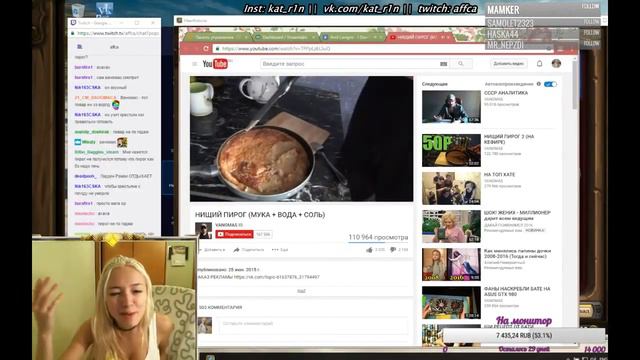This screenshot has height=360, width=640.
Task: Click the YouTube page vertical scrollbar
Action: click(x=575, y=86)
